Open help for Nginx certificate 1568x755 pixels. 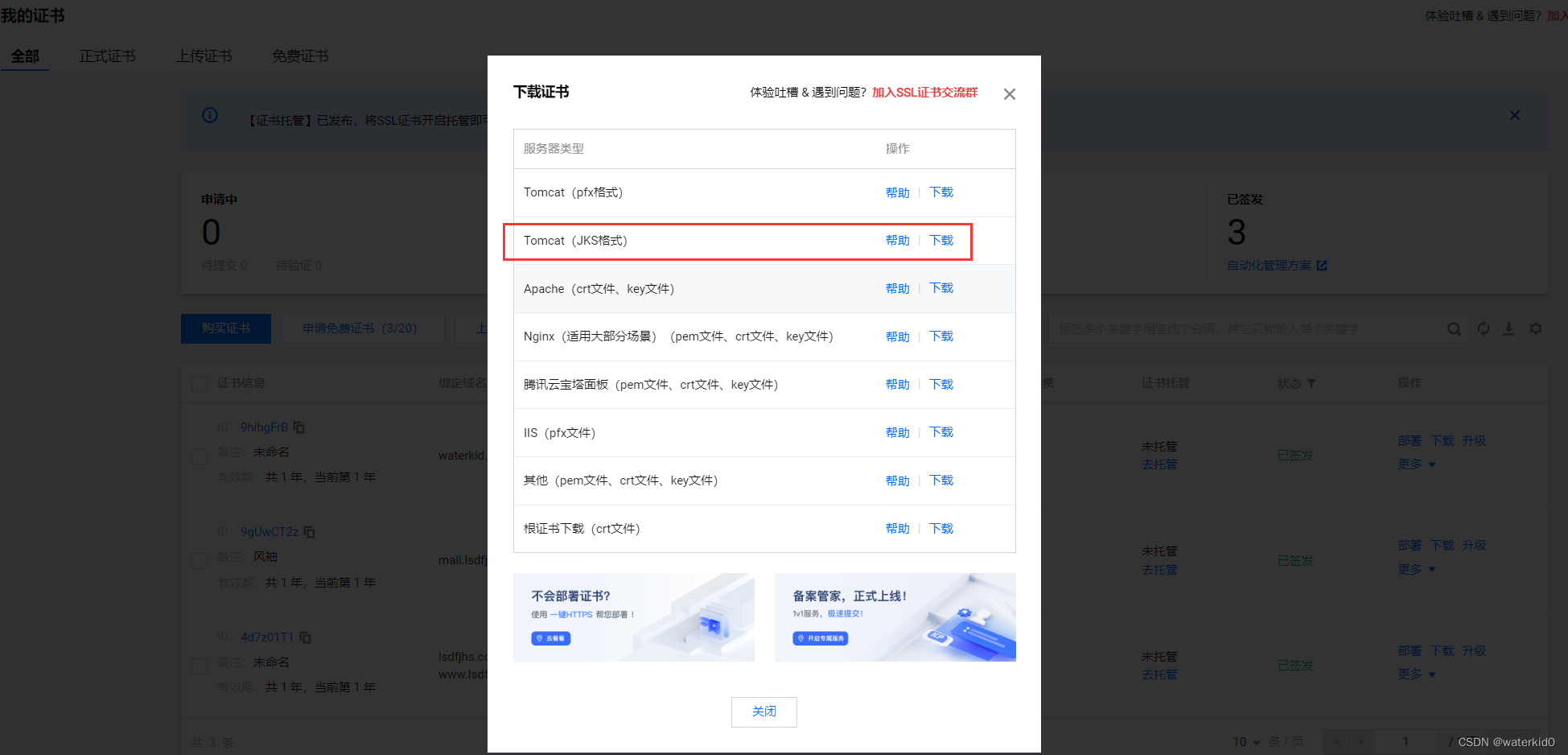898,336
